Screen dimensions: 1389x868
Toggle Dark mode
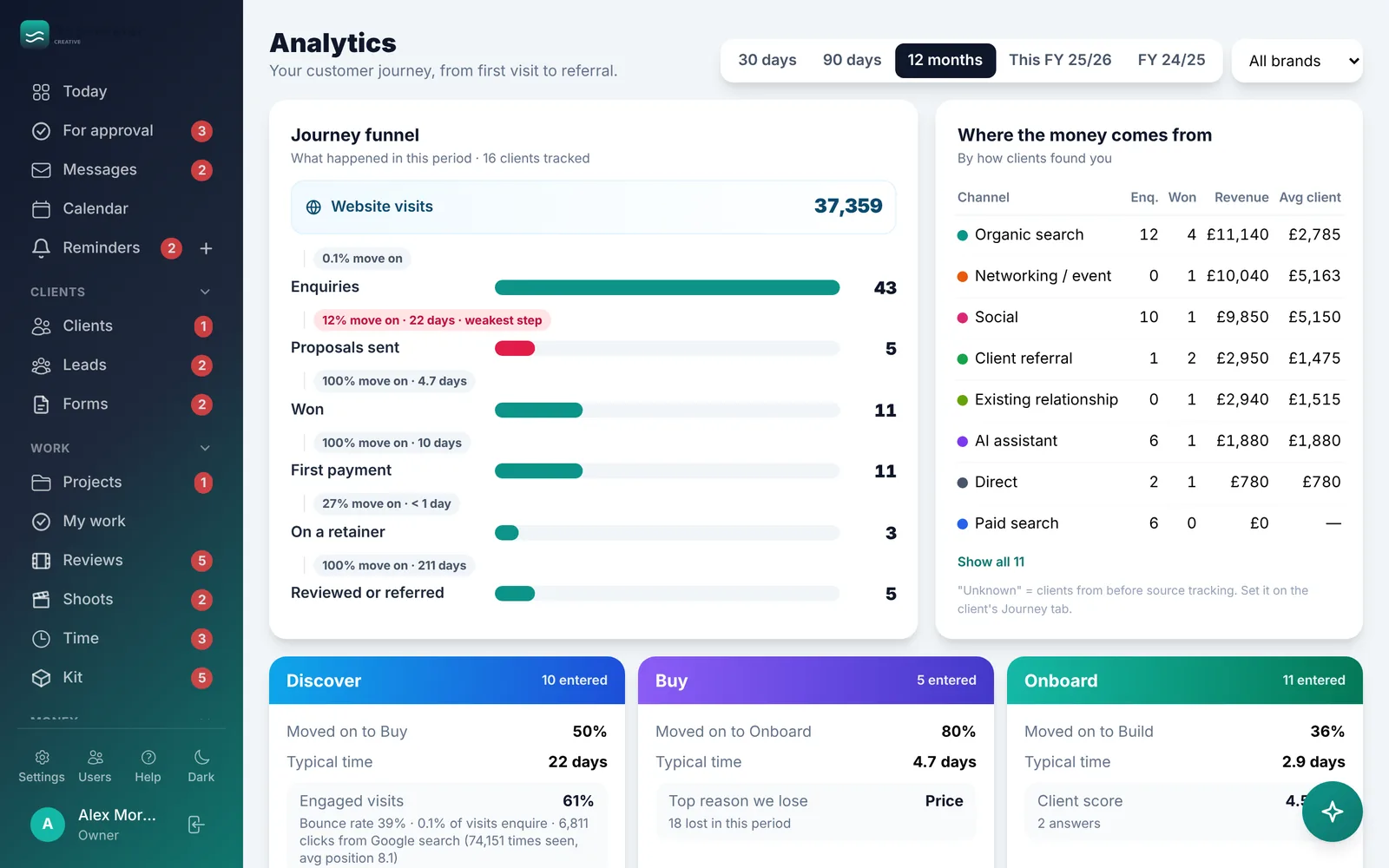click(201, 766)
